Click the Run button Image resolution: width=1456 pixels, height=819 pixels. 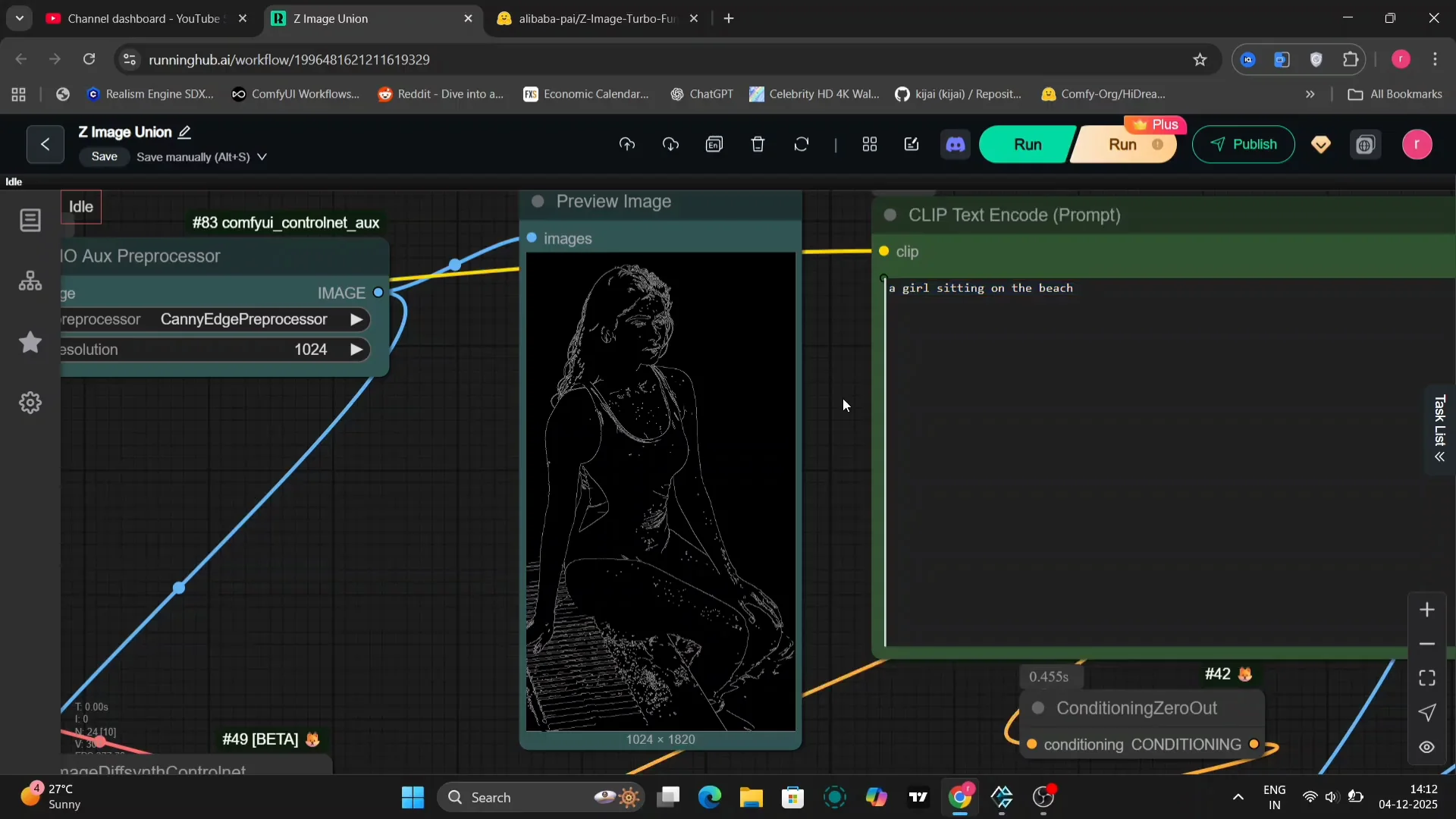tap(1027, 144)
